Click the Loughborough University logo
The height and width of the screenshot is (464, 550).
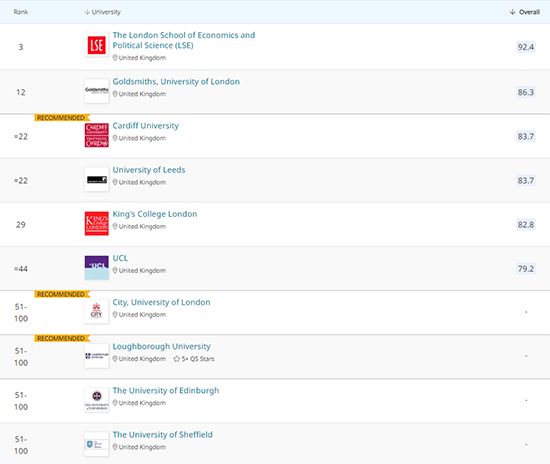point(96,356)
